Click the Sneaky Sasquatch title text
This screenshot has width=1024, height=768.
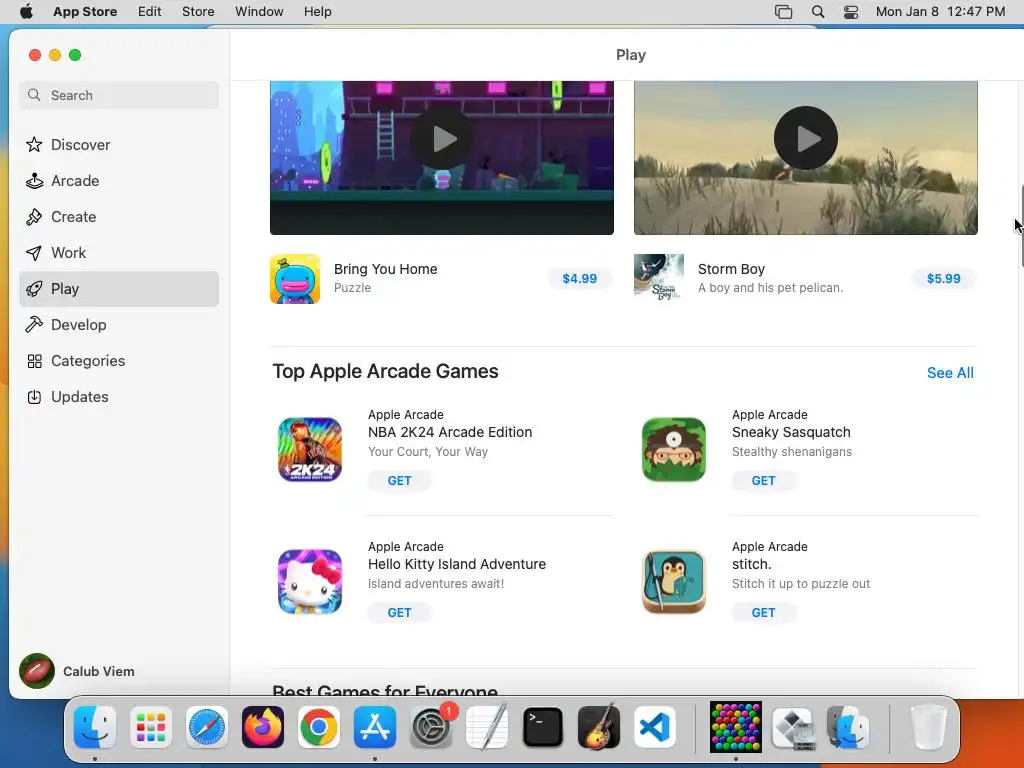coord(791,432)
